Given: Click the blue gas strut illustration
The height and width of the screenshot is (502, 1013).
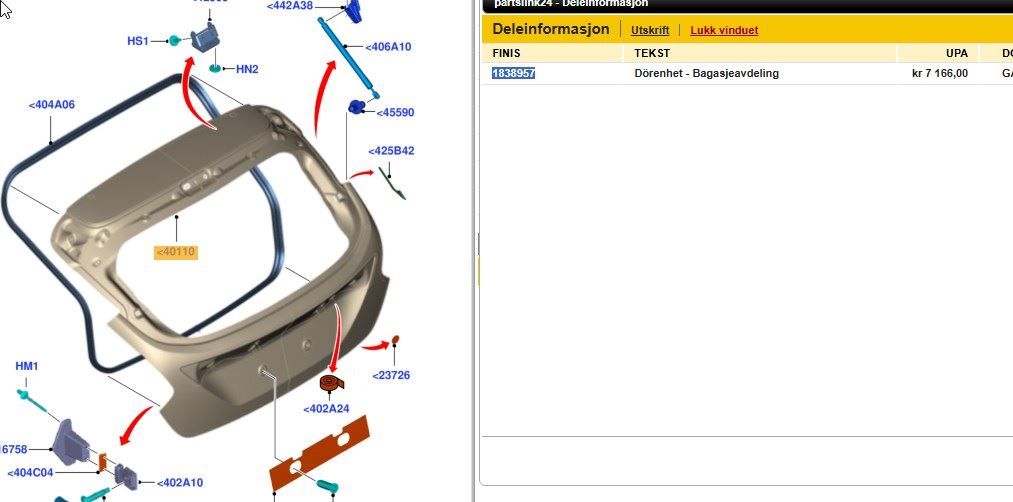Looking at the screenshot, I should click(348, 58).
